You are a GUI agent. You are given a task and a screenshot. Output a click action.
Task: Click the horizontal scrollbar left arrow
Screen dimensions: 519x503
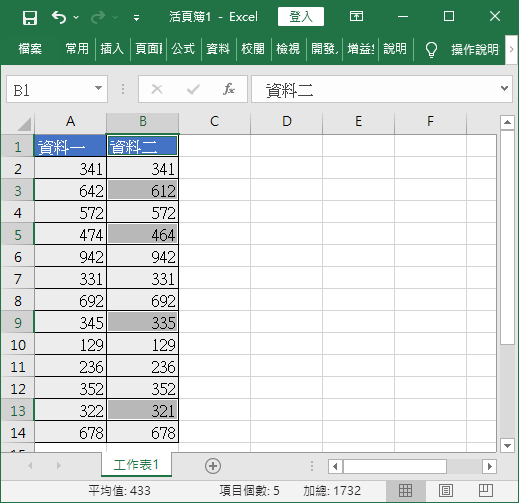point(335,466)
